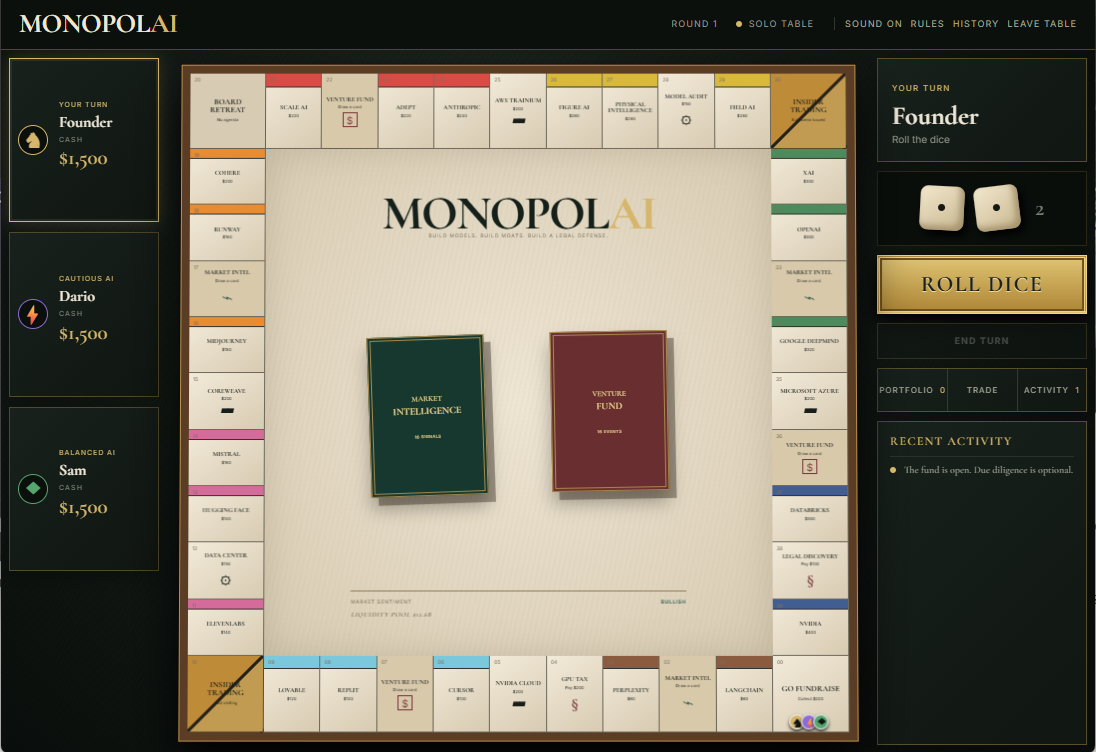
Task: Click the left die
Action: pyautogui.click(x=942, y=208)
